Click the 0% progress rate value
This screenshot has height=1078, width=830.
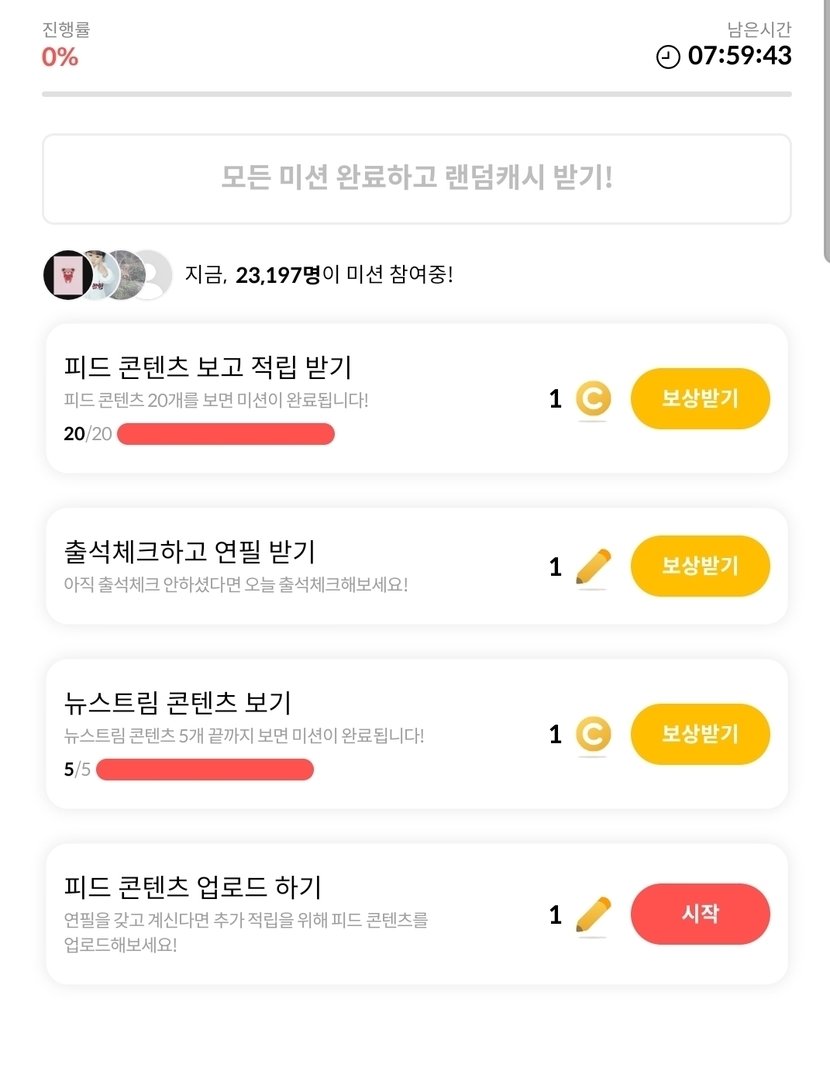60,57
